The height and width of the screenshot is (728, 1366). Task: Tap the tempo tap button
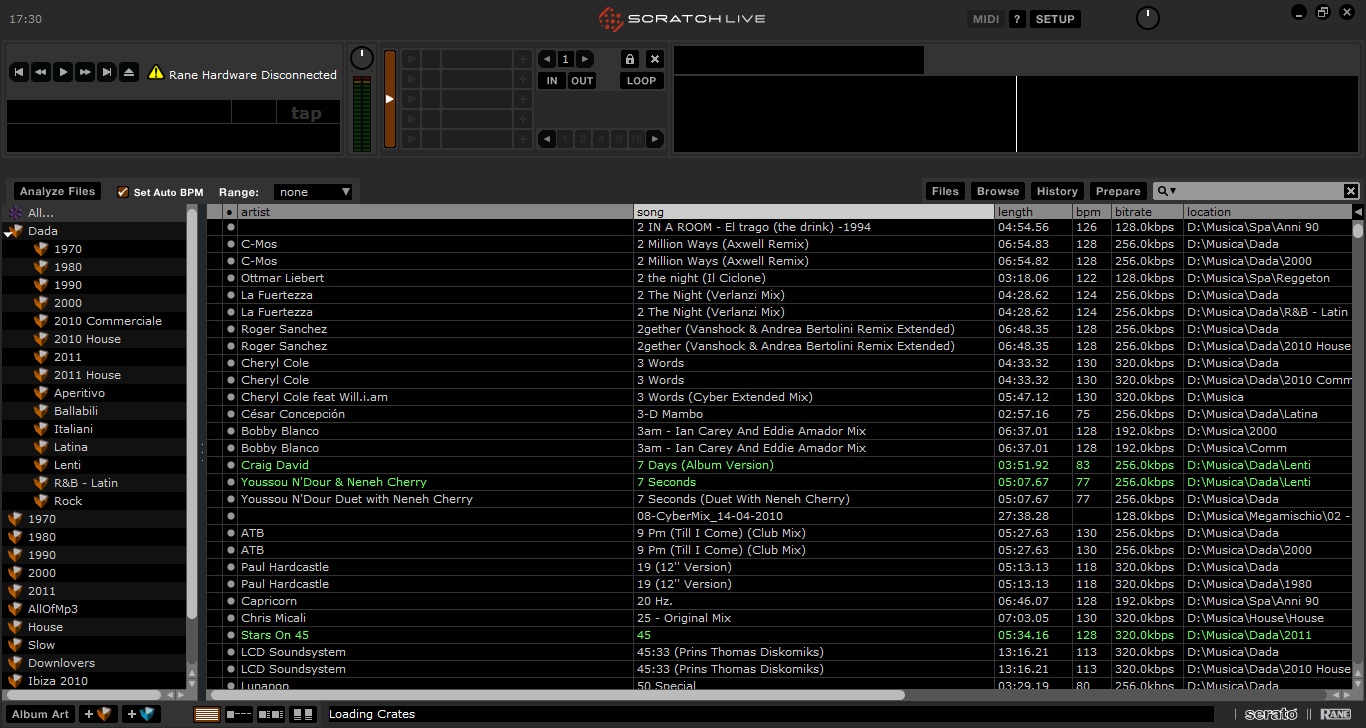pyautogui.click(x=306, y=113)
